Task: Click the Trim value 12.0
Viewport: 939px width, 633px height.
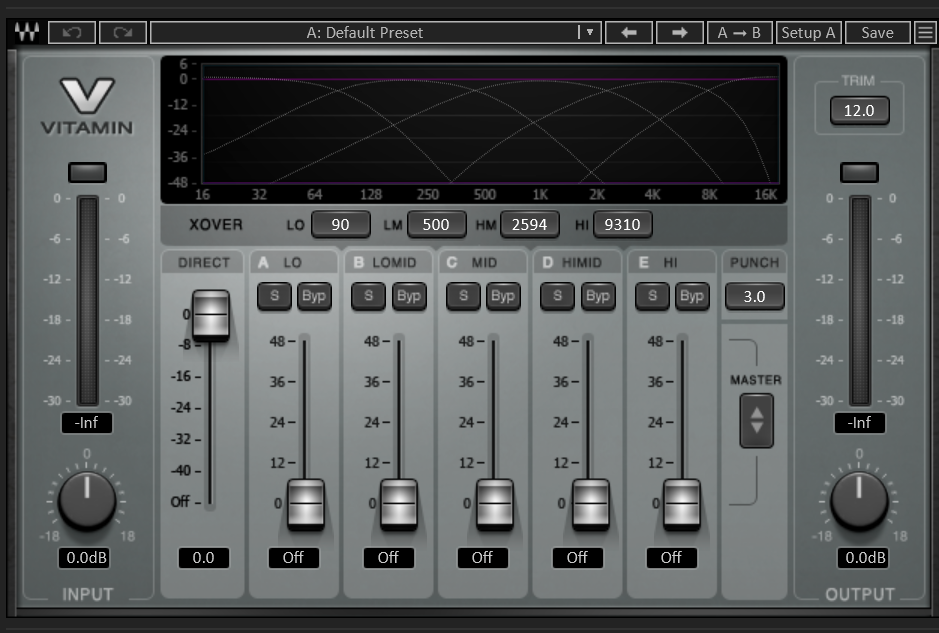Action: 859,111
